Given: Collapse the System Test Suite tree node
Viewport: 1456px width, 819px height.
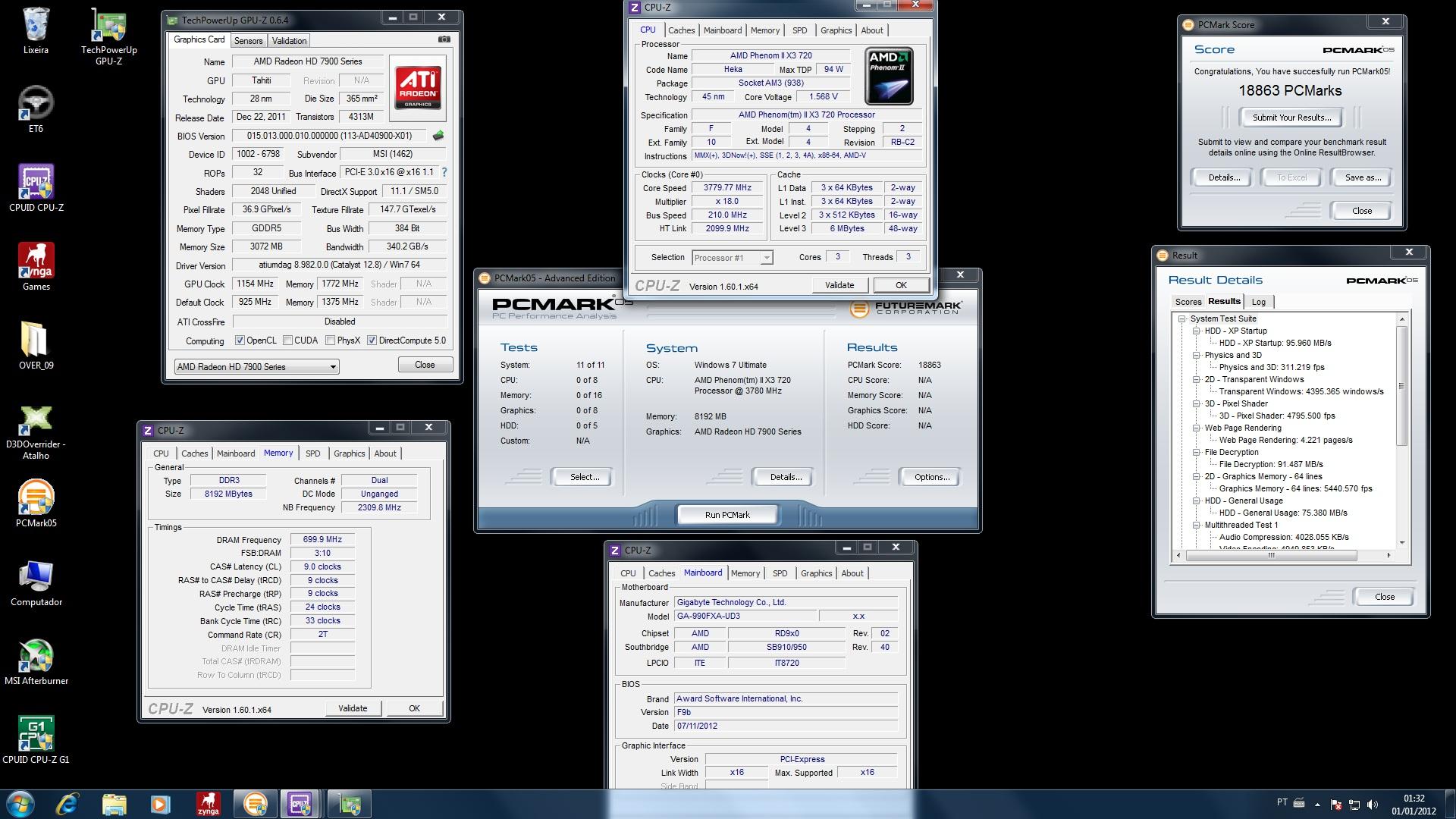Looking at the screenshot, I should 1181,319.
